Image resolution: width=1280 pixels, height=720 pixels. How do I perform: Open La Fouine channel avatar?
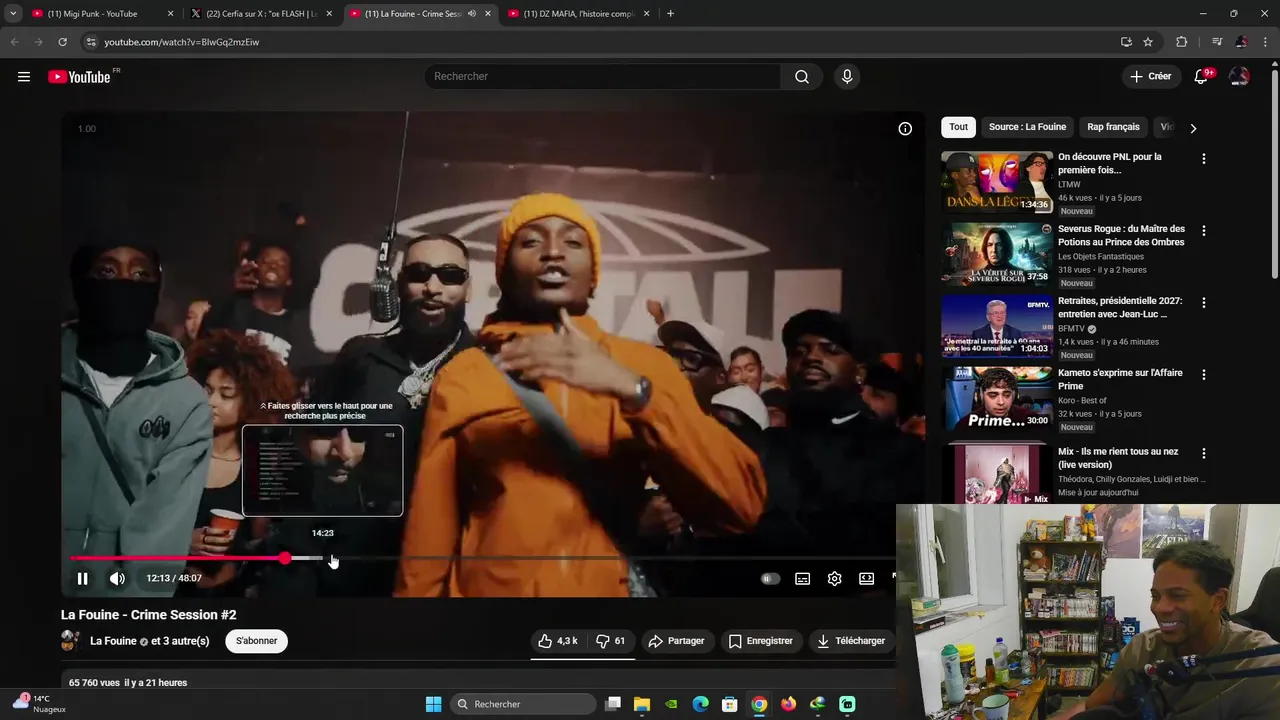71,641
